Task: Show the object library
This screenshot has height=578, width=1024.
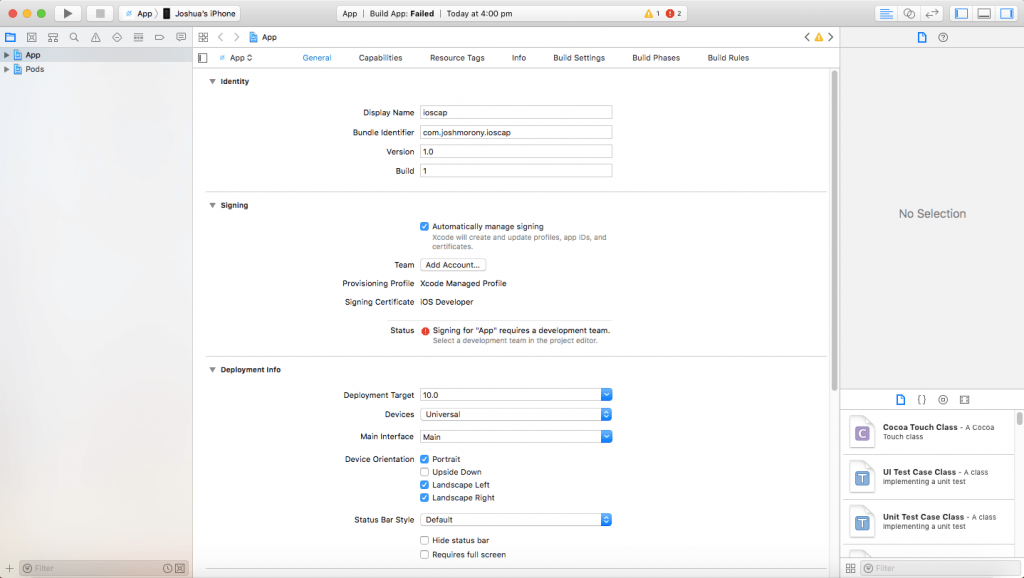Action: 943,400
